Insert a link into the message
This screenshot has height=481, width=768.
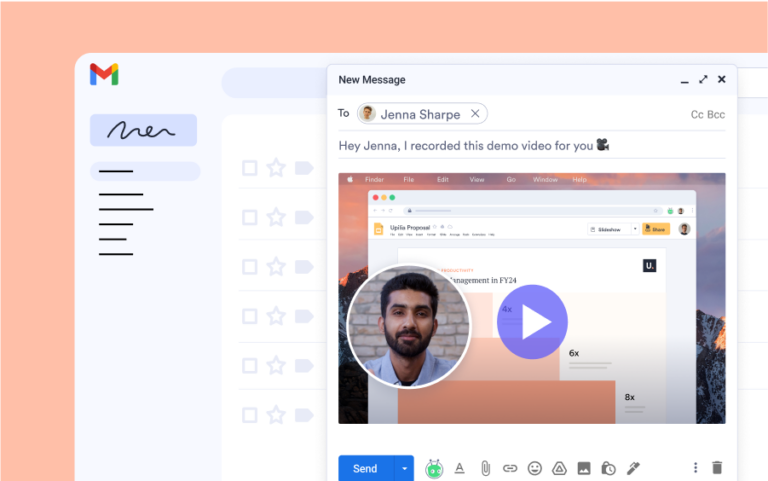[x=510, y=468]
